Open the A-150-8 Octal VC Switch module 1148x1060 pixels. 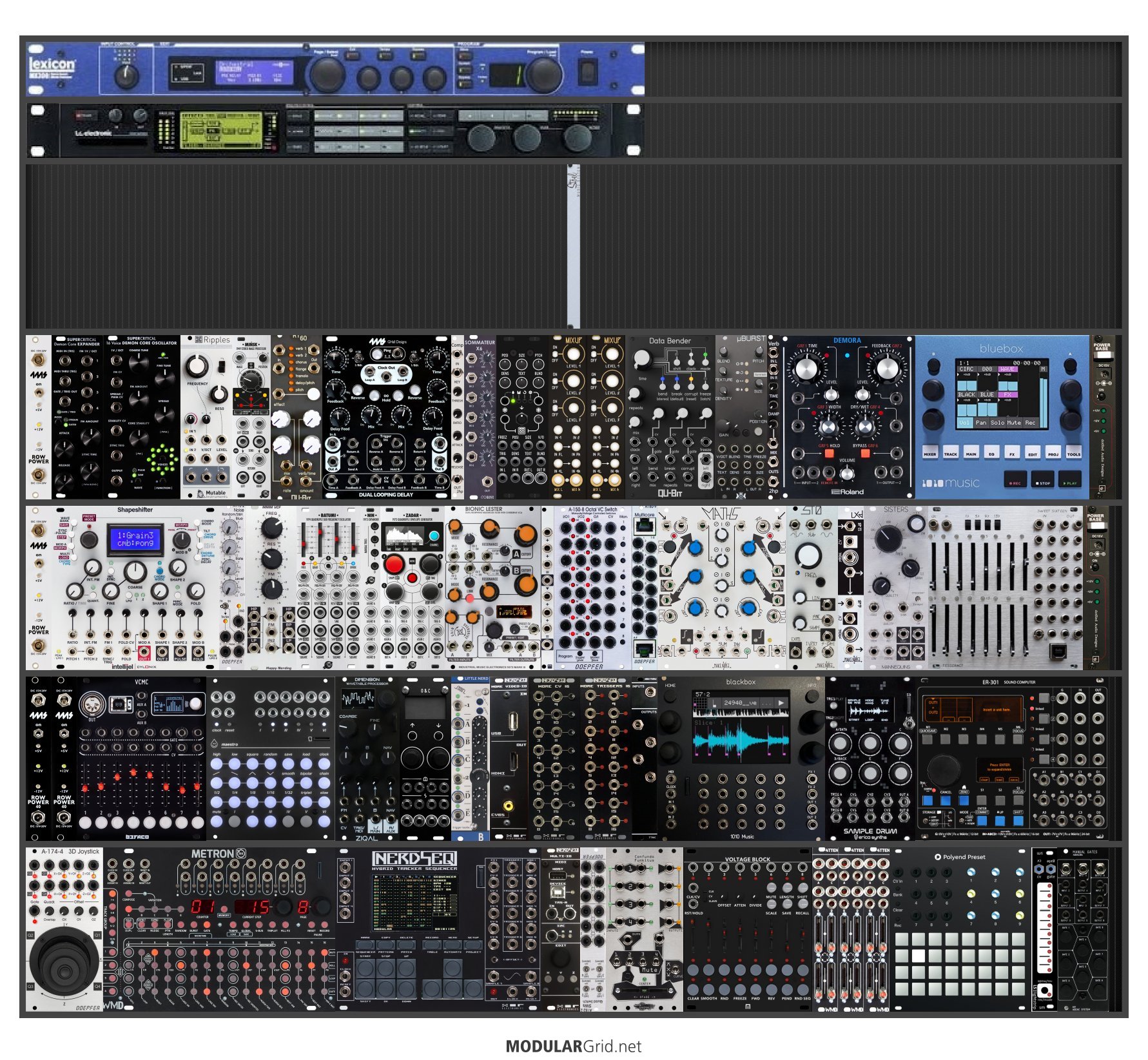593,588
